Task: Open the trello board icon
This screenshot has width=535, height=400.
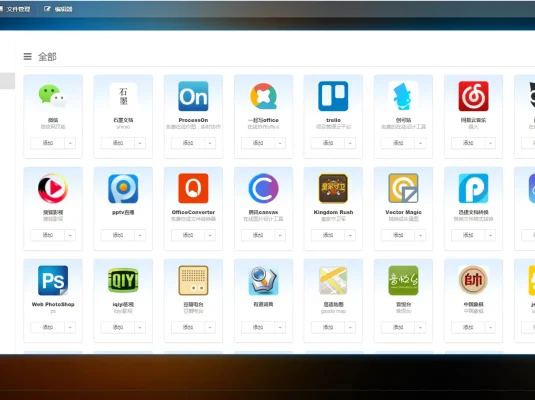Action: coord(333,96)
